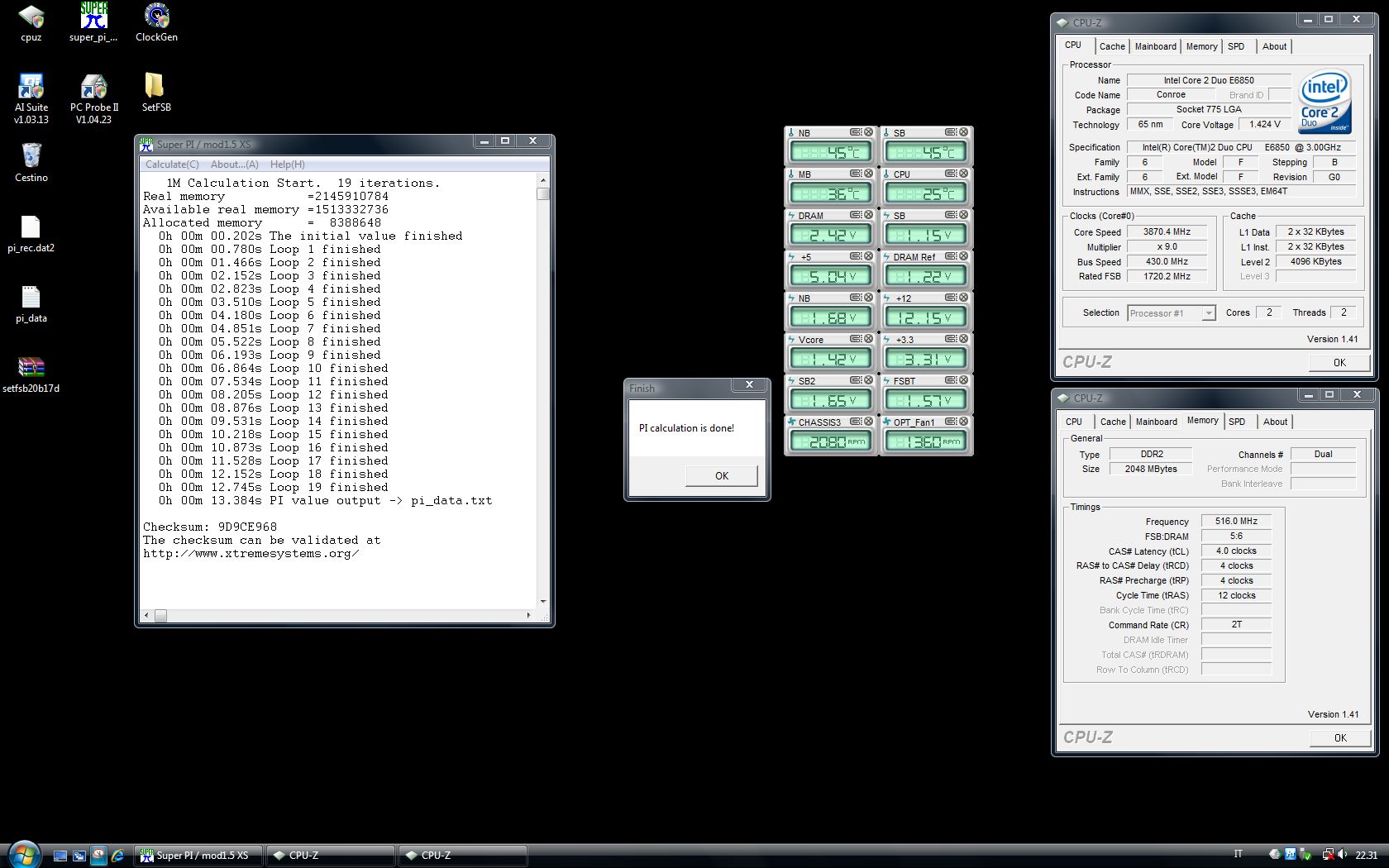Click OK in top CPU-Z window
The width and height of the screenshot is (1389, 868).
pos(1339,362)
